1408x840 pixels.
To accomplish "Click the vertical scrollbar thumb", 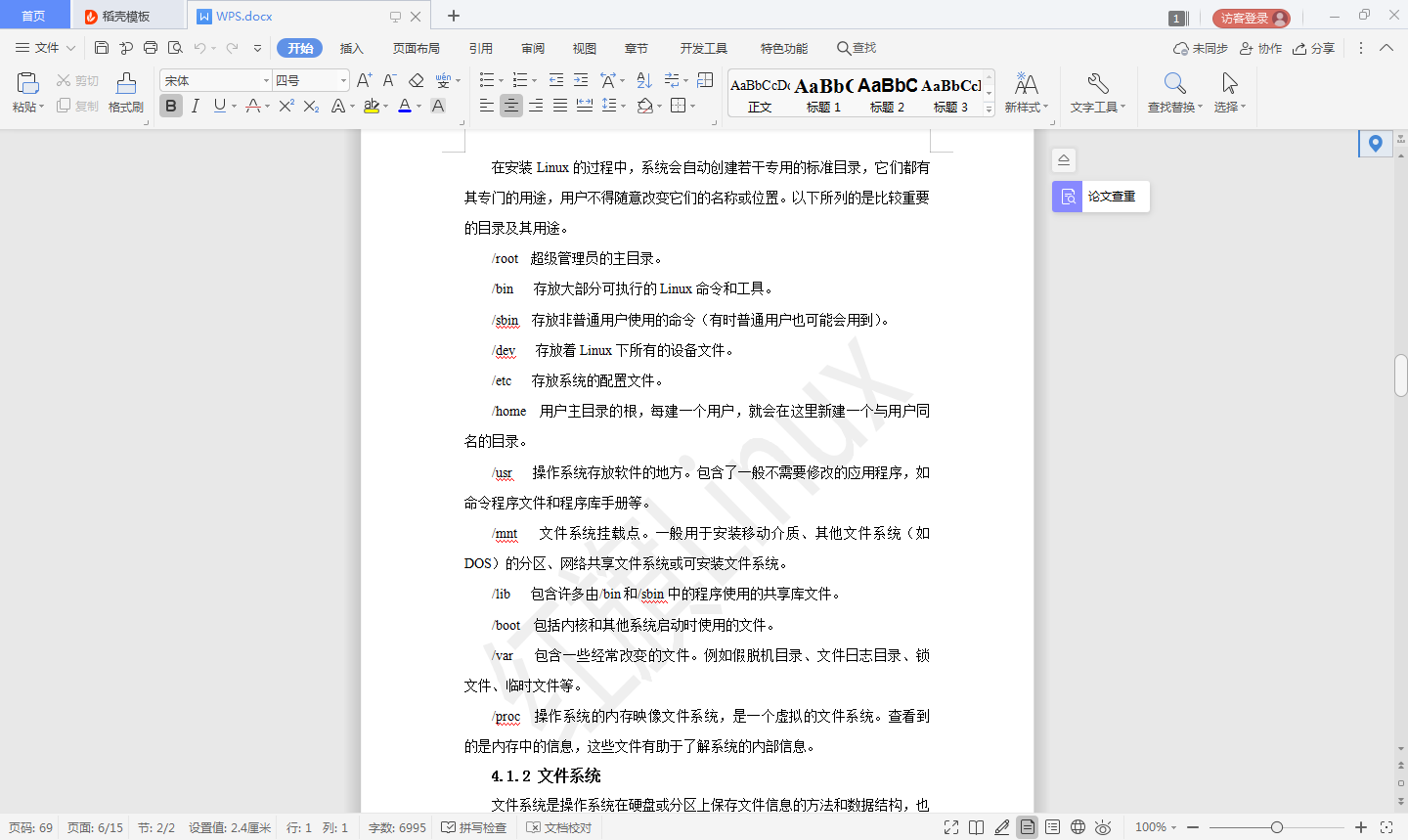I will click(x=1401, y=376).
